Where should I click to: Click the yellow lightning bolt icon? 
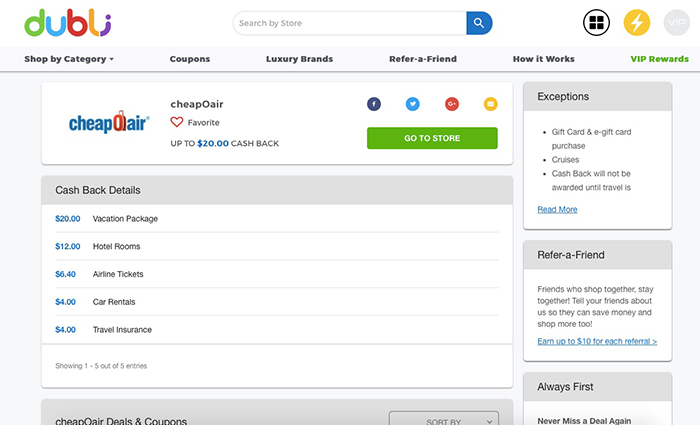click(637, 22)
